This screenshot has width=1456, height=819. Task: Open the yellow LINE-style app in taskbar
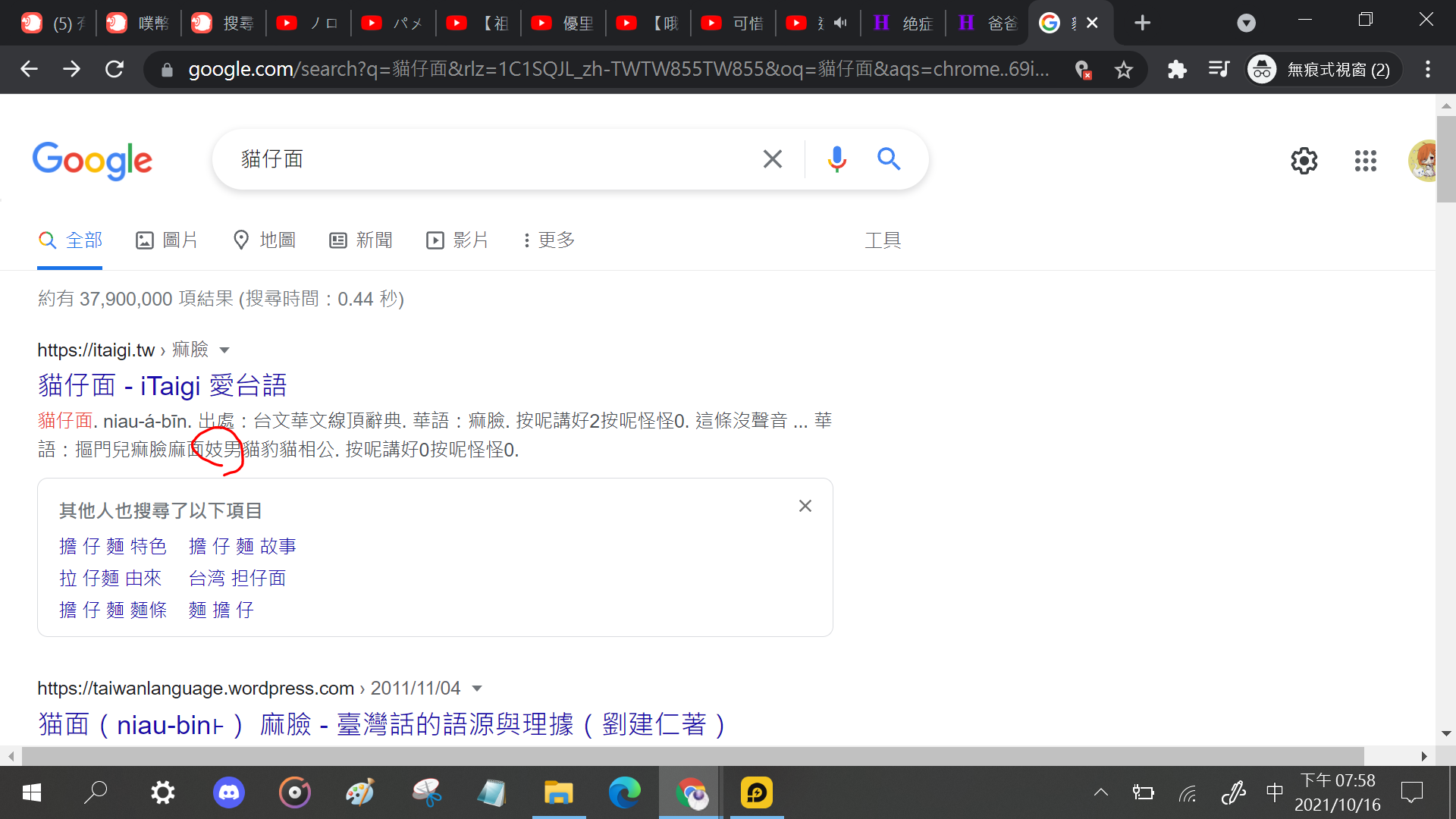coord(756,793)
